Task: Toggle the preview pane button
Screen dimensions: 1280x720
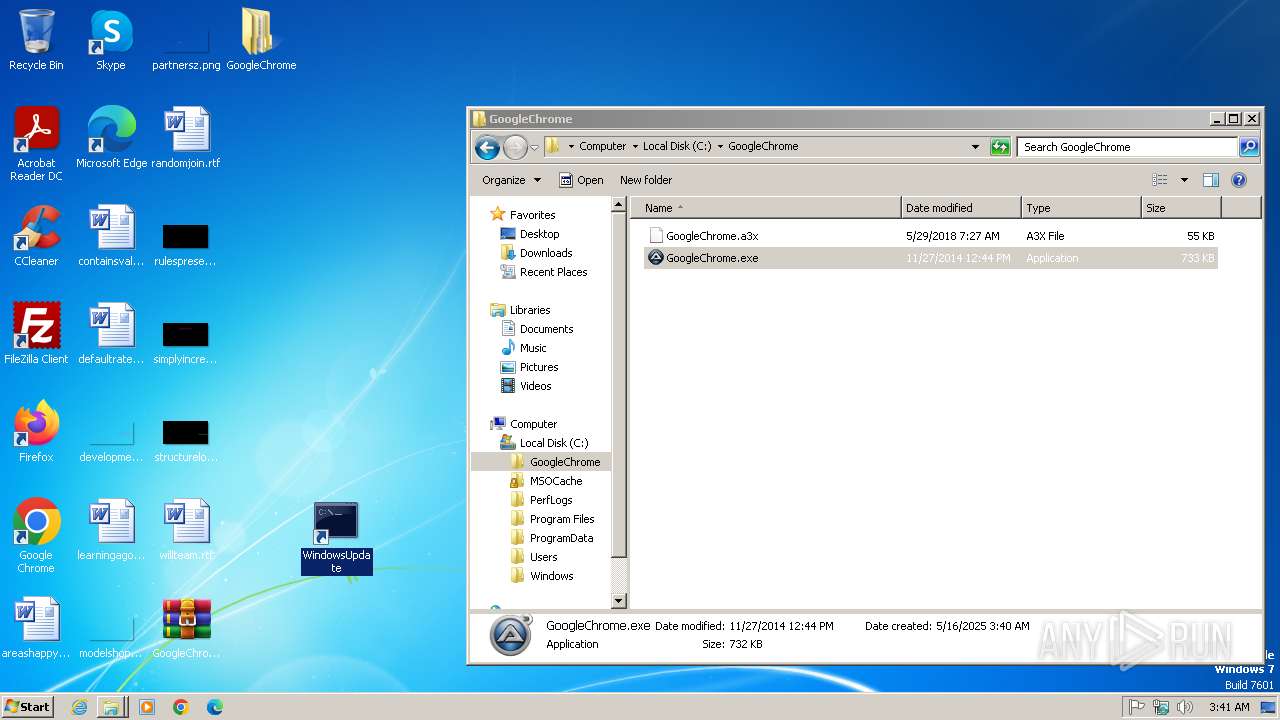Action: click(1210, 180)
